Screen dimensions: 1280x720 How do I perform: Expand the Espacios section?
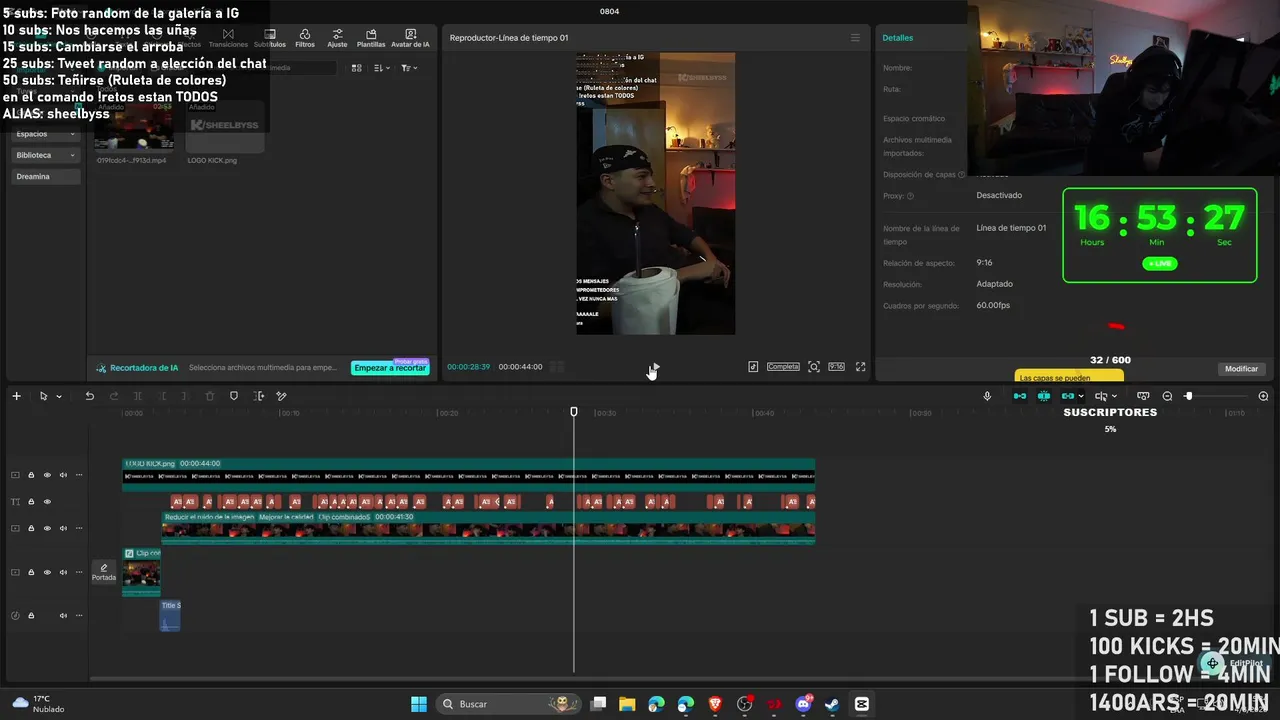point(46,134)
